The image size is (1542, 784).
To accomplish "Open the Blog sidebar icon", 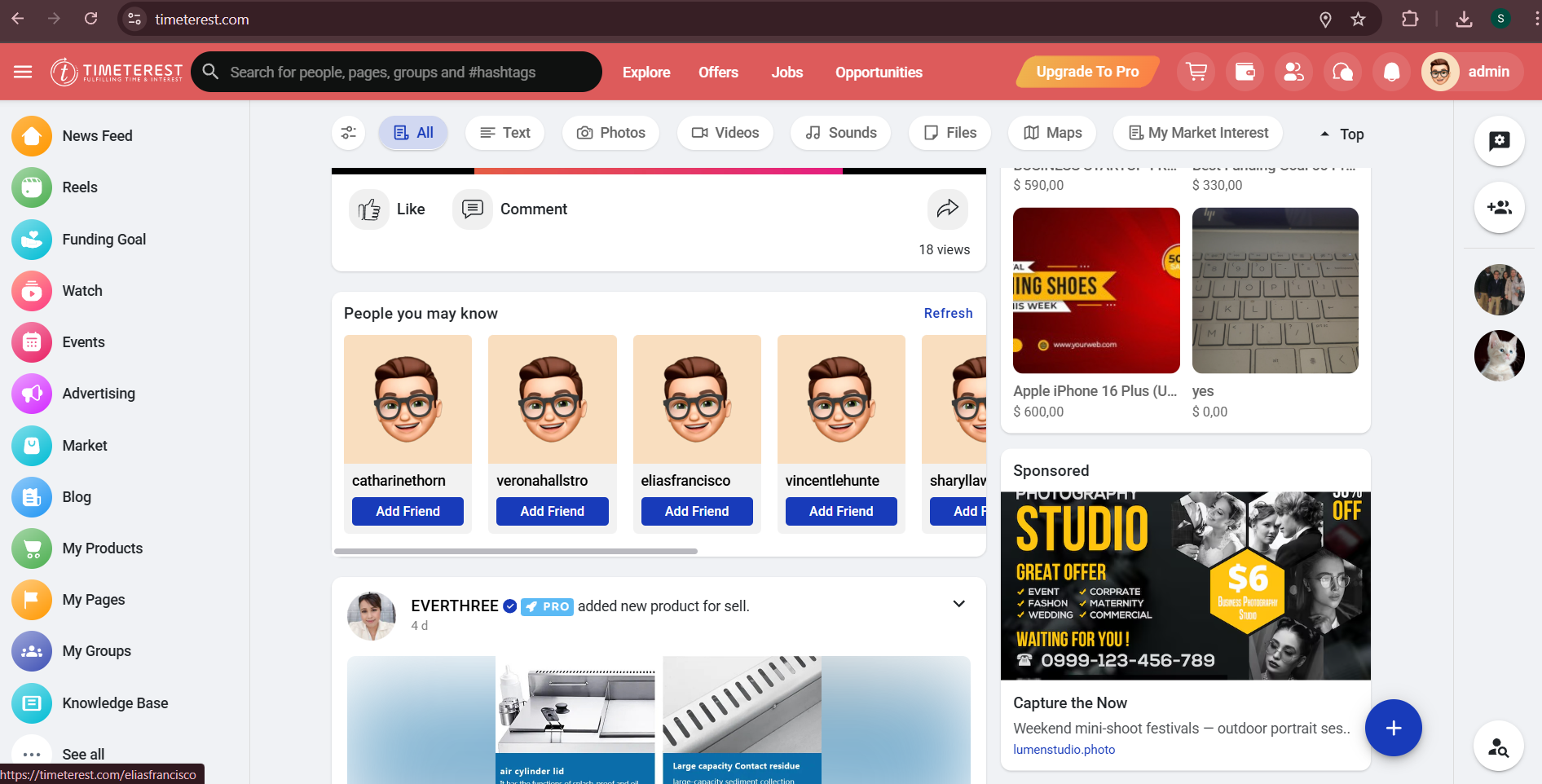I will point(32,497).
